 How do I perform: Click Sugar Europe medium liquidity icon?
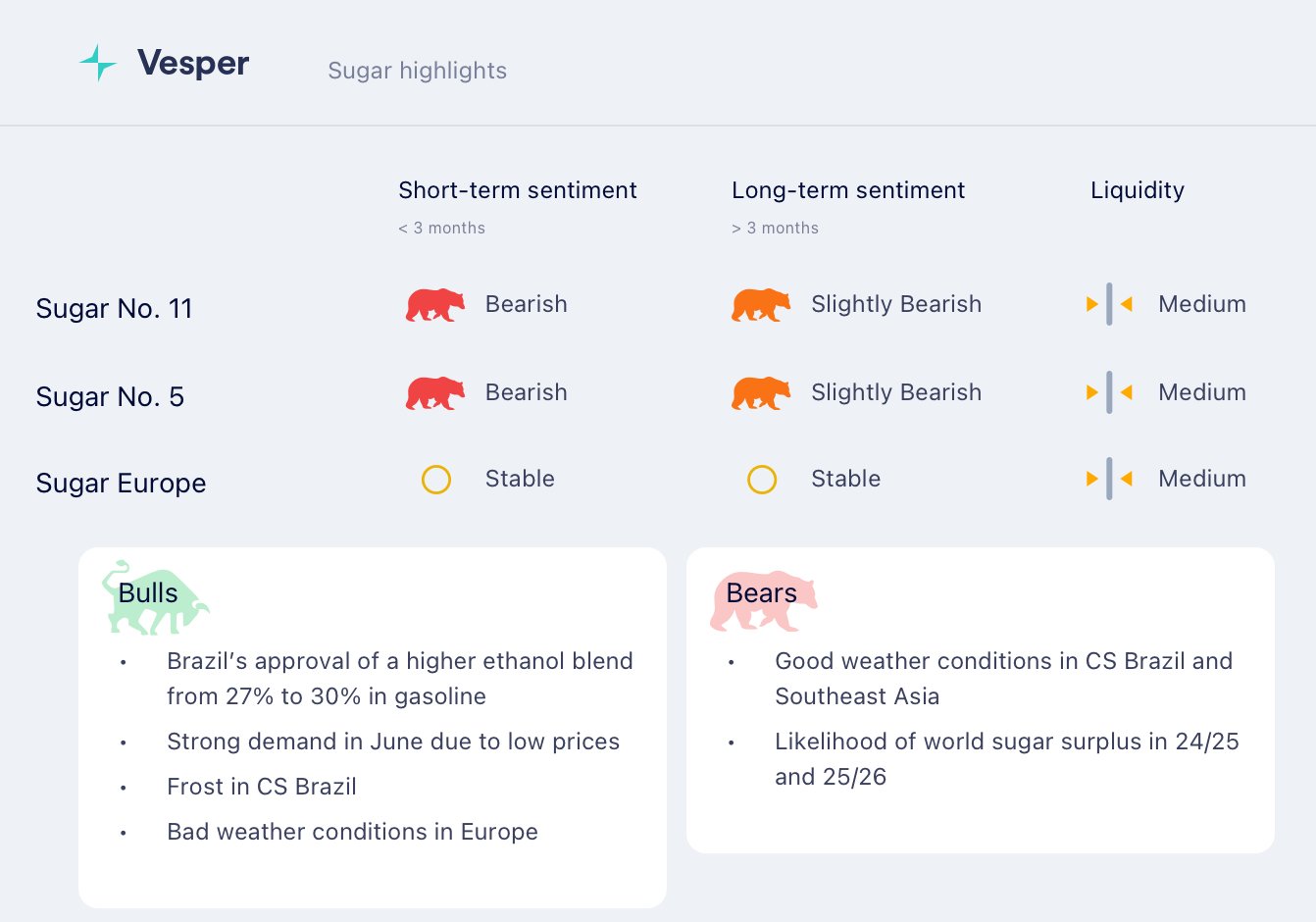click(1109, 479)
